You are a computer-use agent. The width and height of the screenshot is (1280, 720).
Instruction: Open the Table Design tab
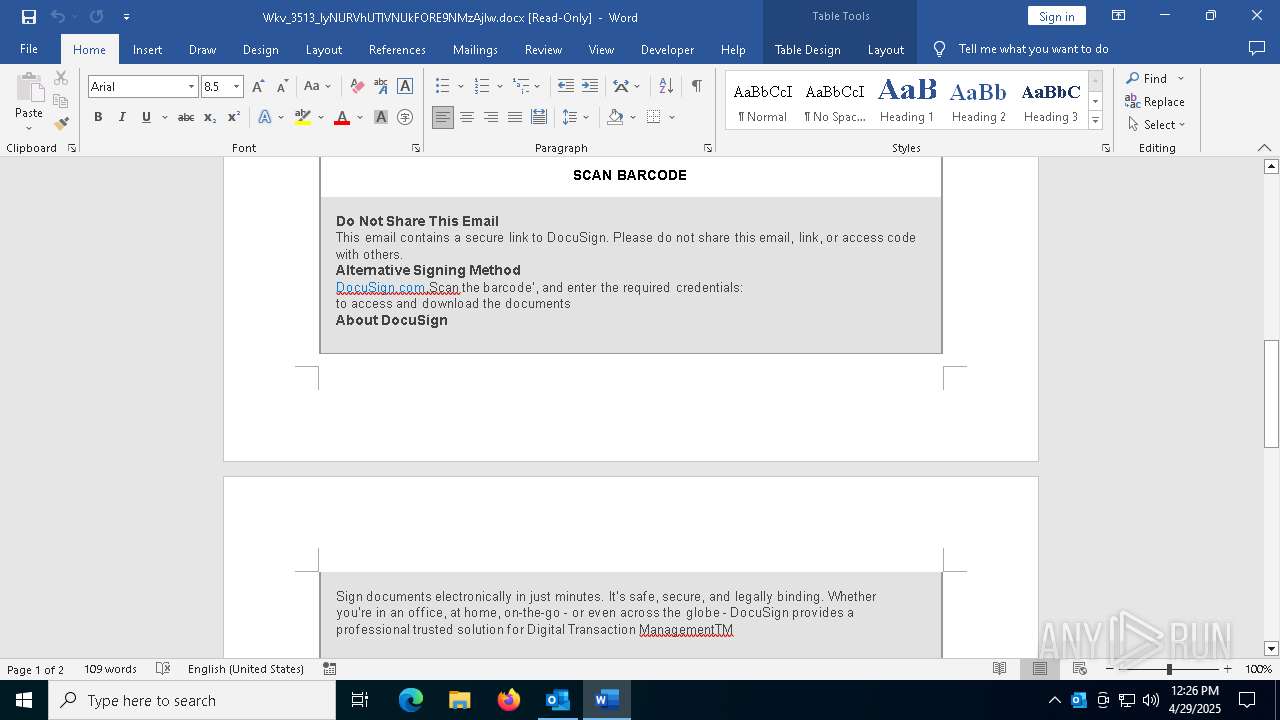tap(807, 49)
